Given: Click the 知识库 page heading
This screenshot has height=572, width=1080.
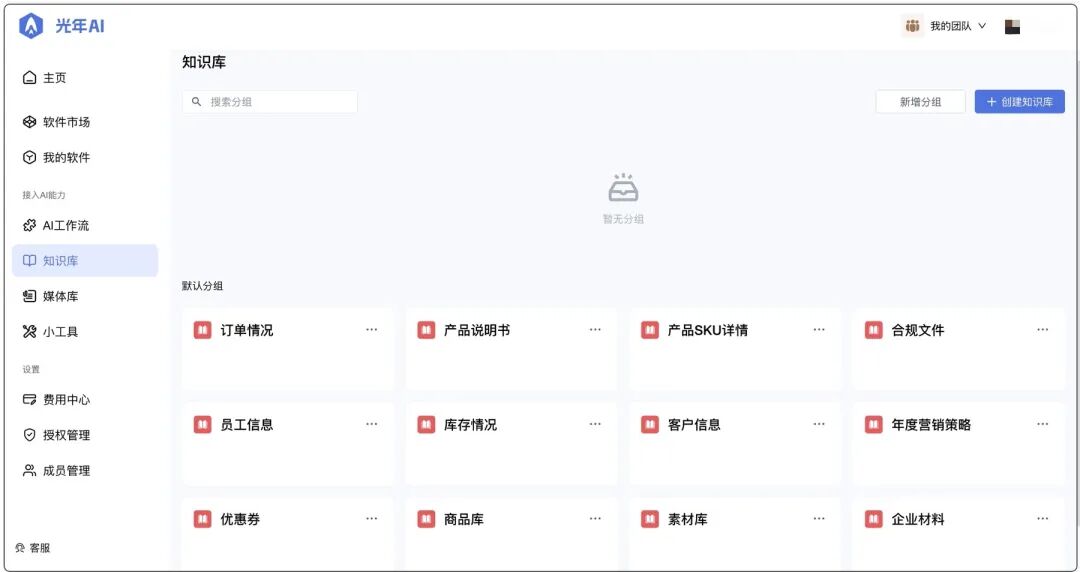Looking at the screenshot, I should pyautogui.click(x=204, y=62).
